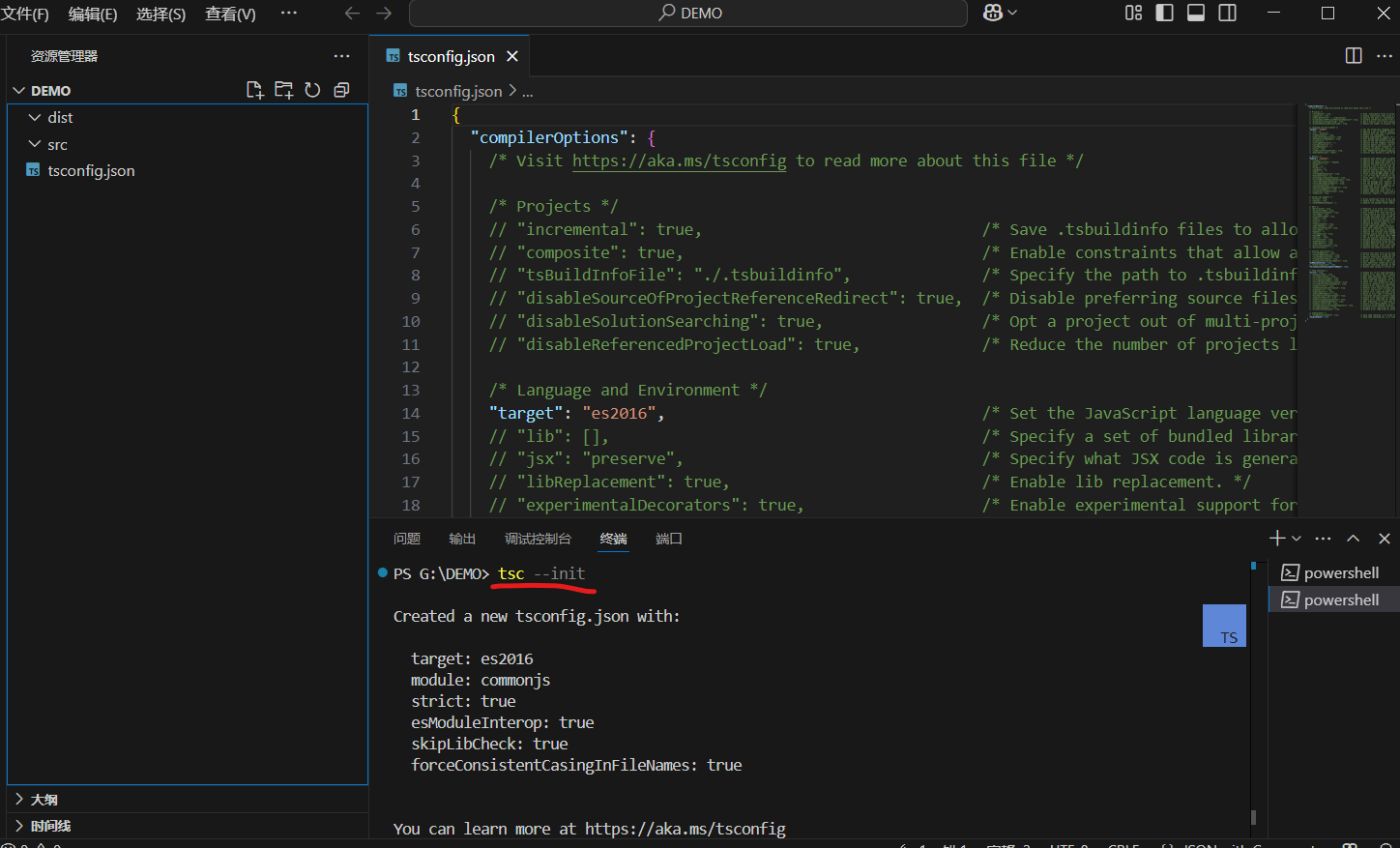
Task: Open the Customize Layout control
Action: (x=1132, y=13)
